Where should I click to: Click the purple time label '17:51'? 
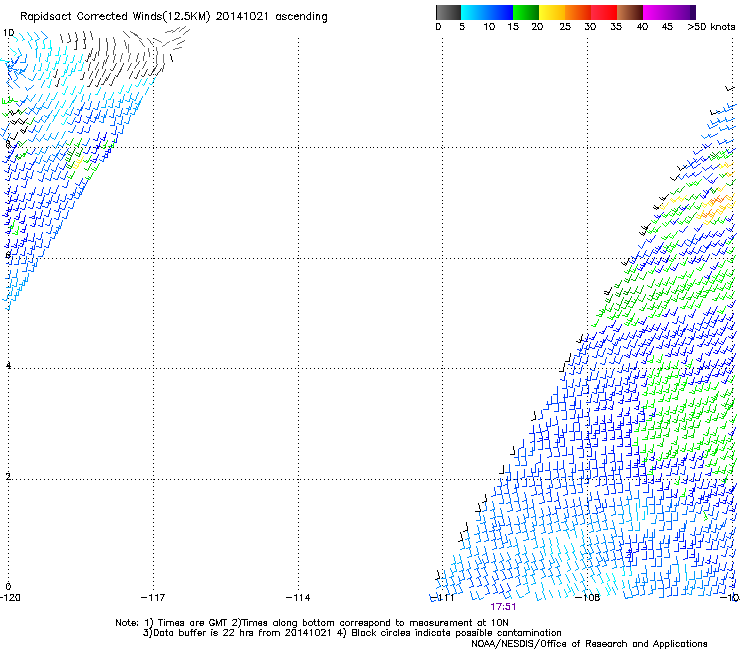[503, 607]
